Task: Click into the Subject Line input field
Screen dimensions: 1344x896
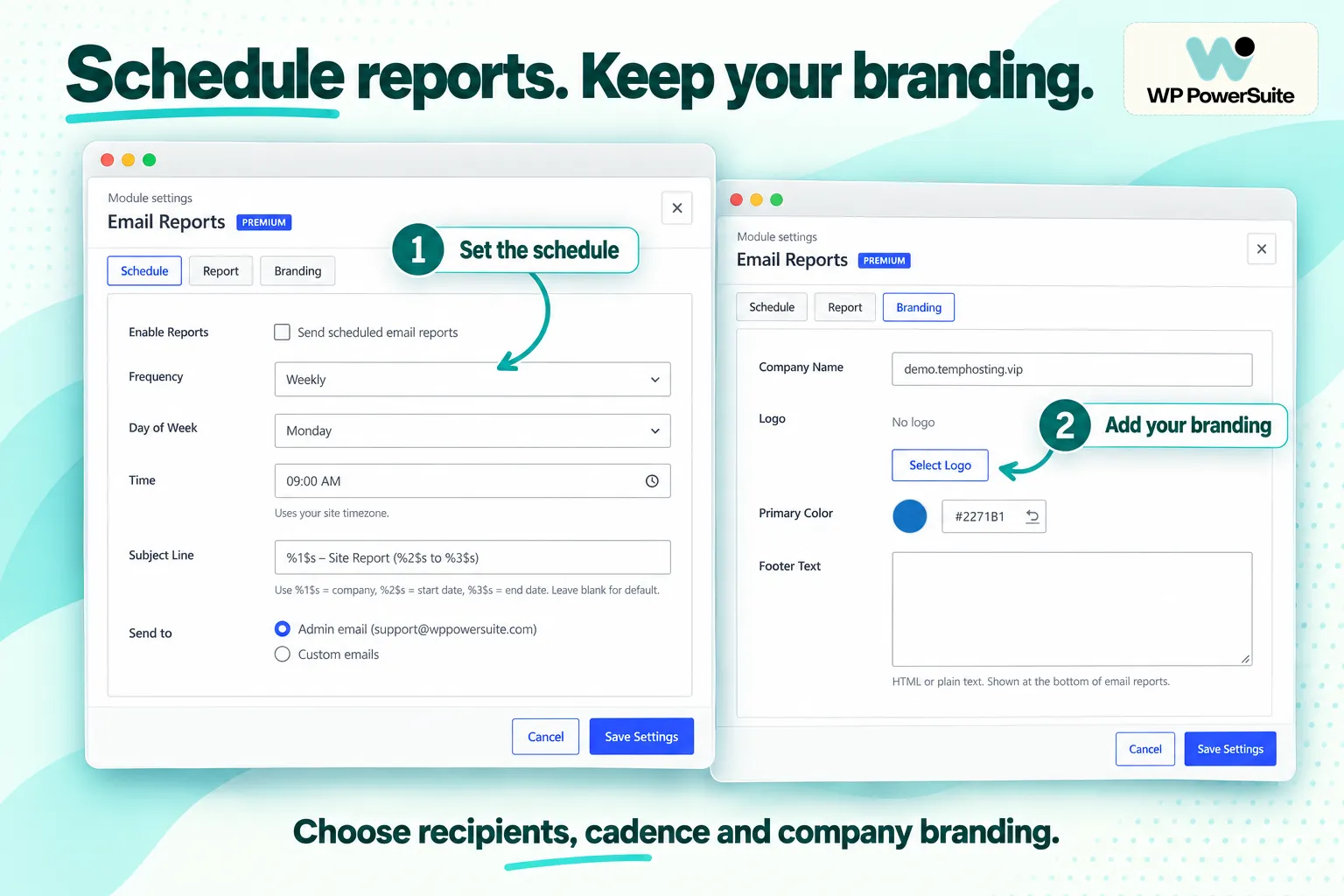Action: click(x=472, y=557)
